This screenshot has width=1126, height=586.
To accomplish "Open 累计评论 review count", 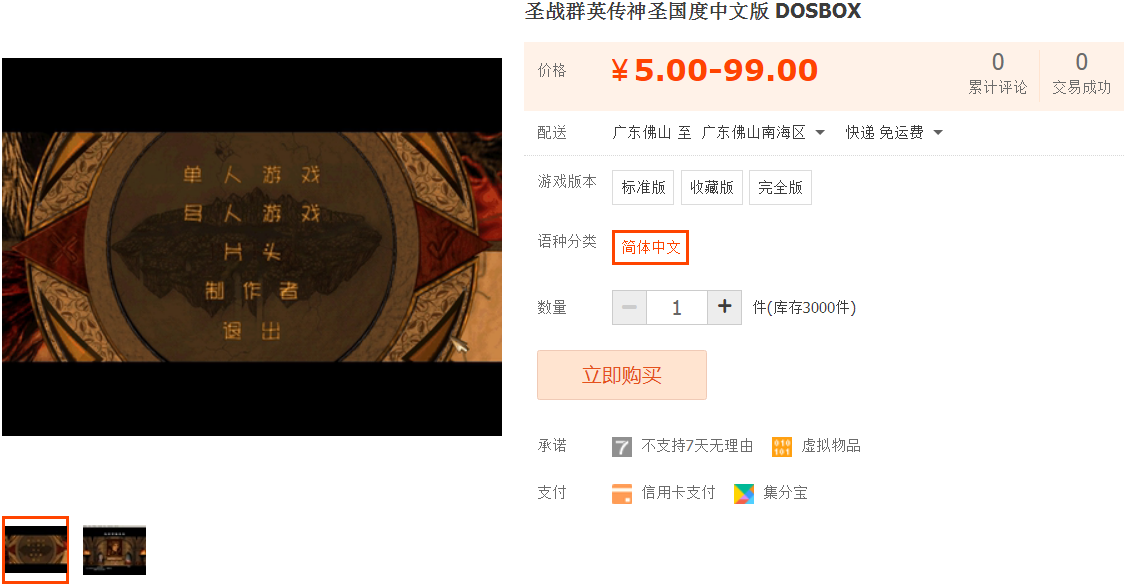I will (x=997, y=74).
